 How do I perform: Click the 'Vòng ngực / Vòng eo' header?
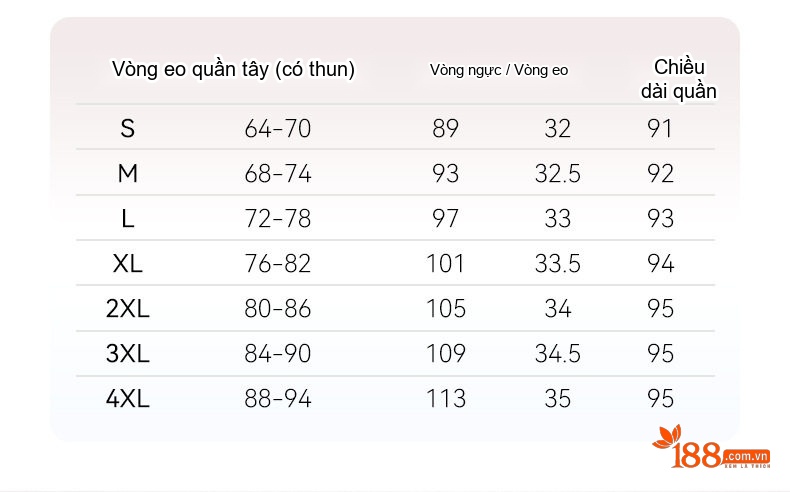(x=499, y=70)
